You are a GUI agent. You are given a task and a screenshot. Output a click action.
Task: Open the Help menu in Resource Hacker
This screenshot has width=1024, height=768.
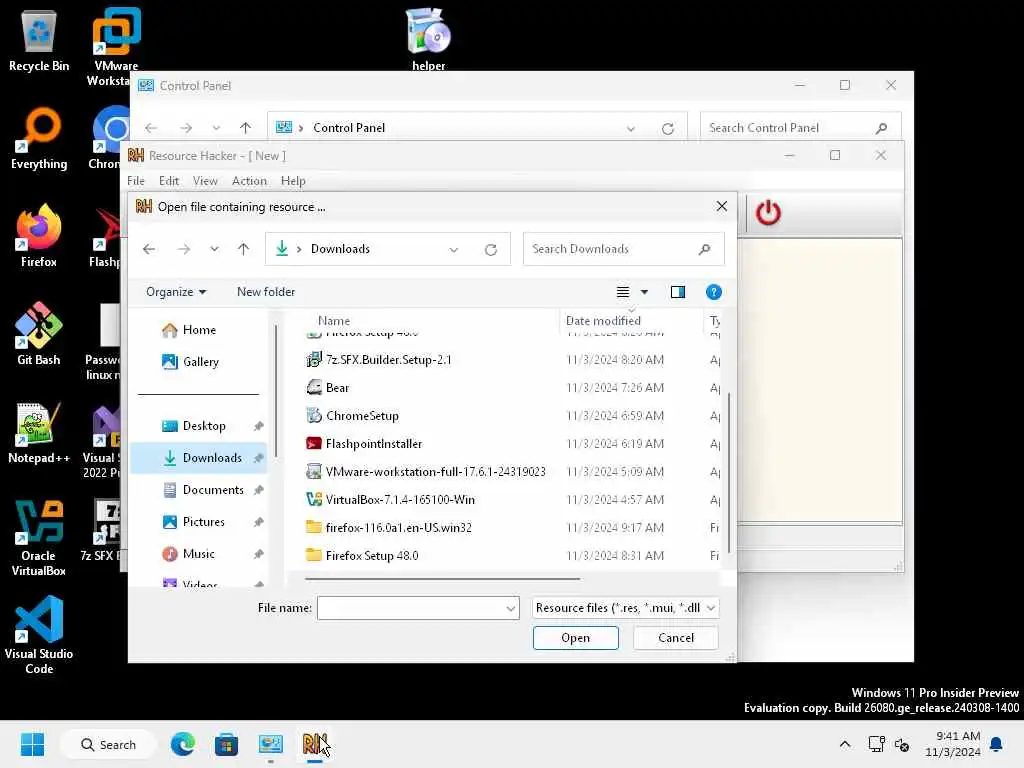click(x=293, y=181)
